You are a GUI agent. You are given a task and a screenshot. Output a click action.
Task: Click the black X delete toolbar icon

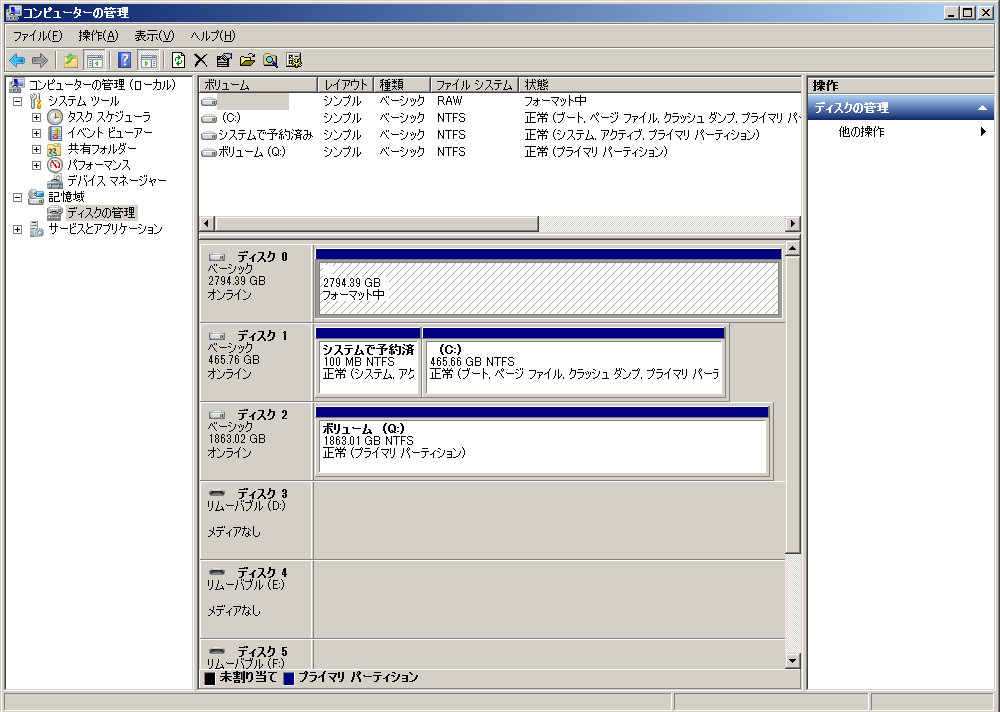[201, 61]
